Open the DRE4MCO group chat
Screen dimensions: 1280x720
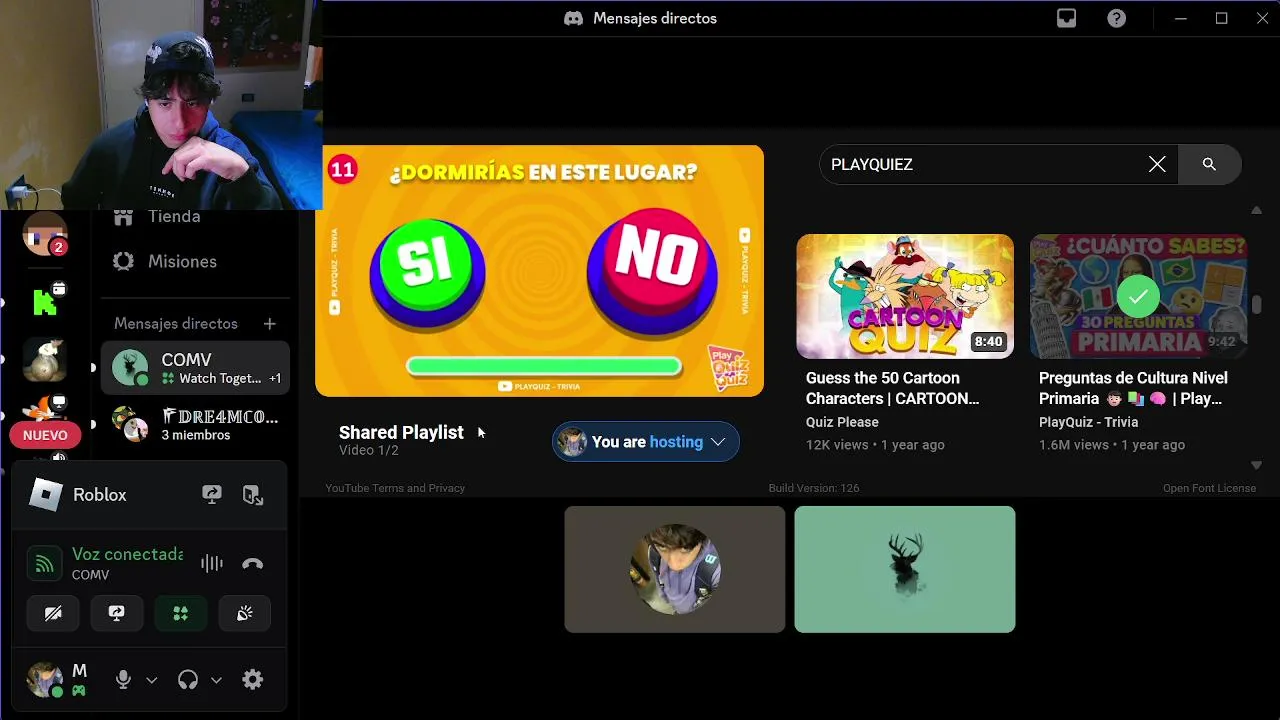[x=195, y=425]
